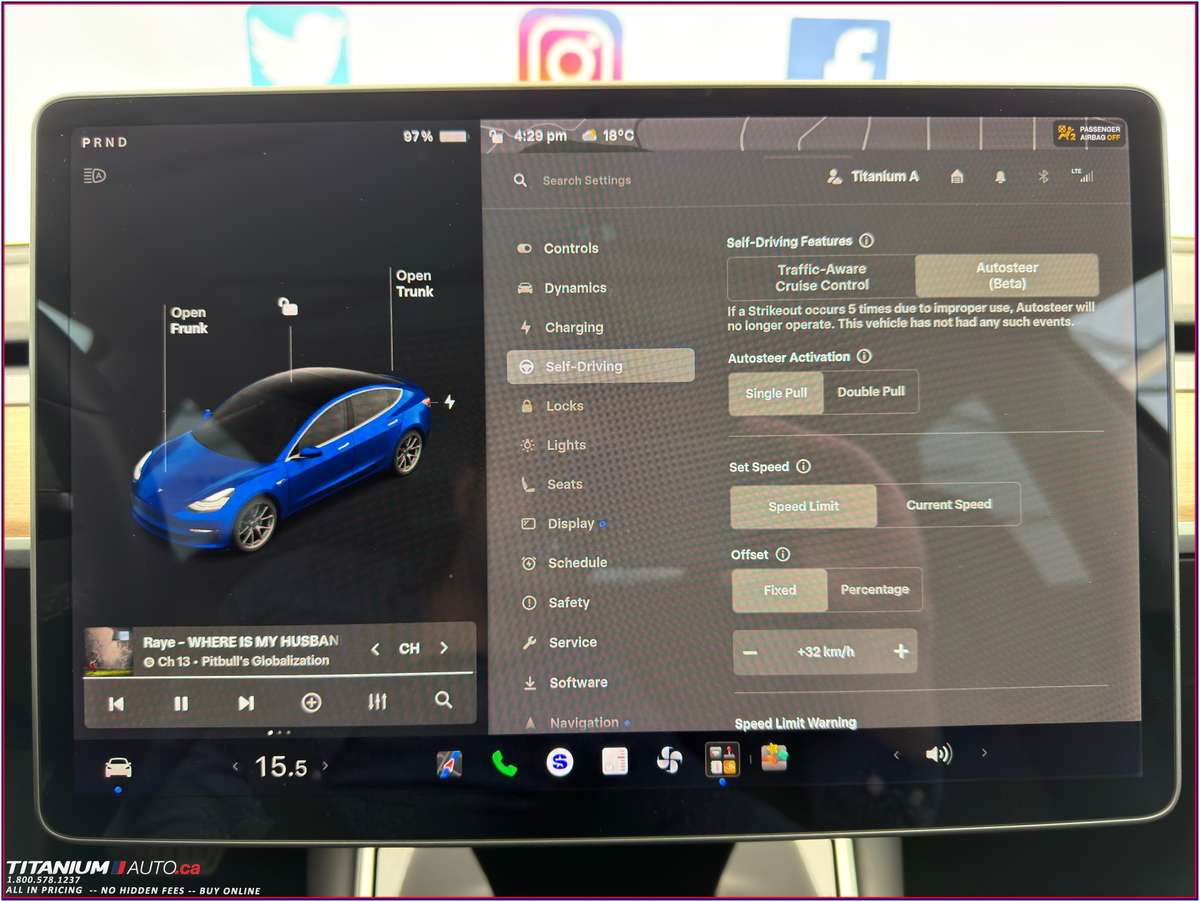Open the fan climate icon
The width and height of the screenshot is (1200, 902).
[669, 761]
